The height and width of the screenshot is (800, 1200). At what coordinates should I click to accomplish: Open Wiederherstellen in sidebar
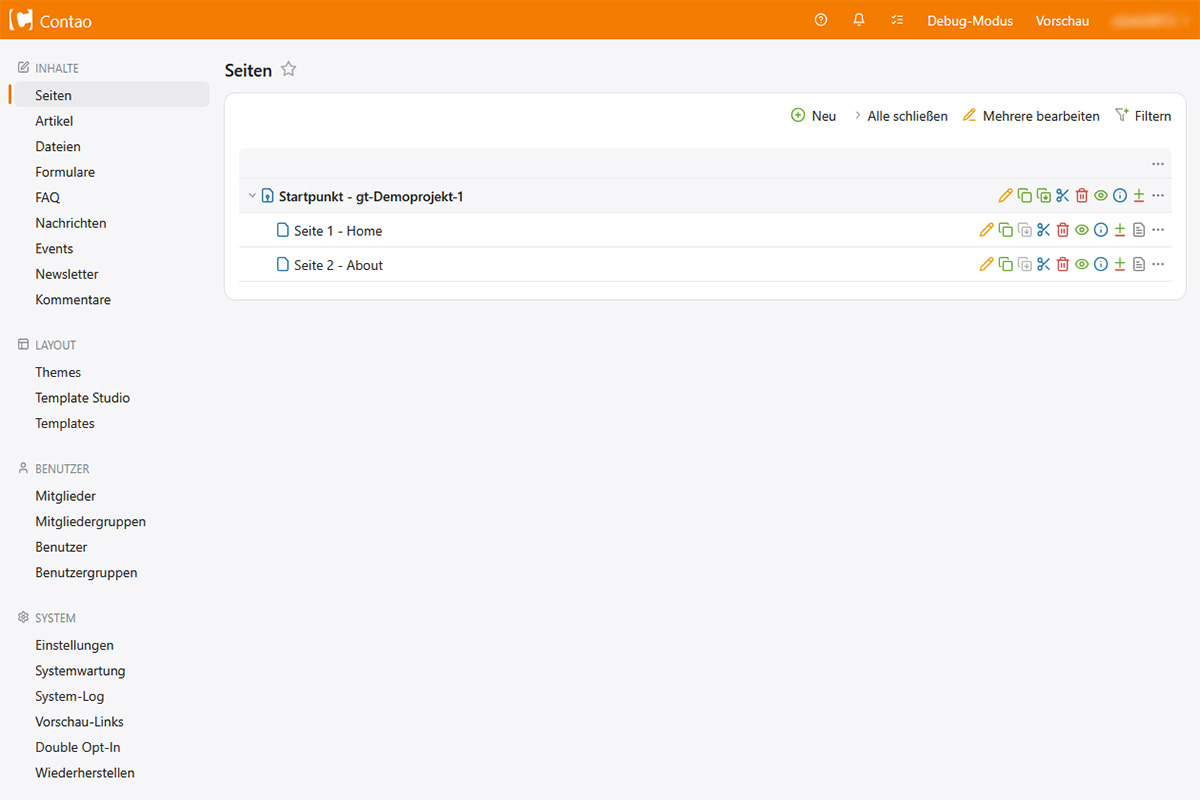85,773
